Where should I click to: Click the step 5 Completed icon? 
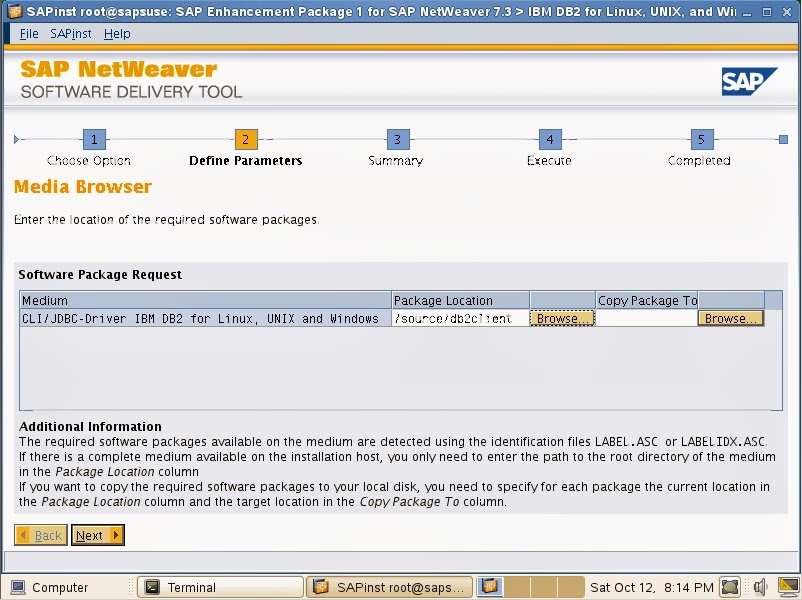[700, 139]
